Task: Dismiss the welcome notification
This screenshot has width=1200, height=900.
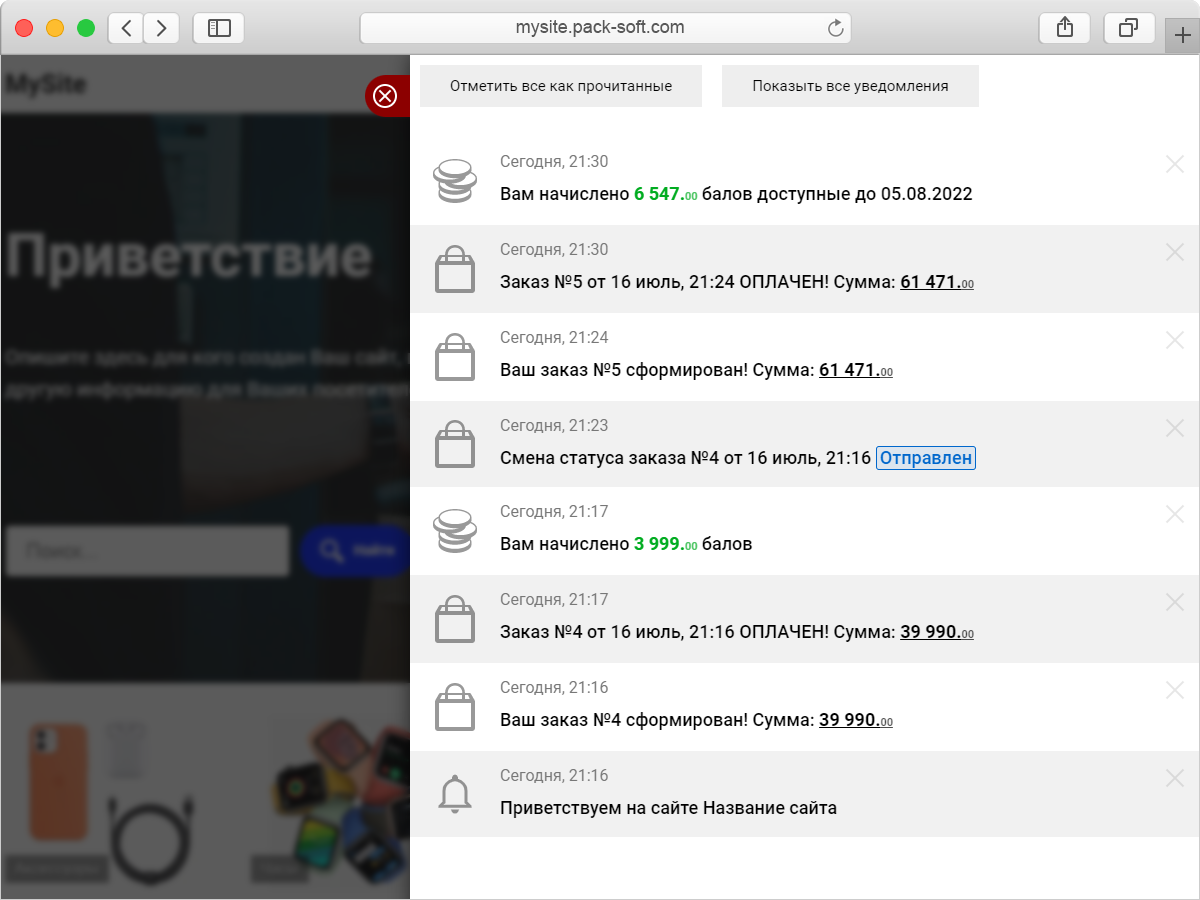Action: [x=1174, y=778]
